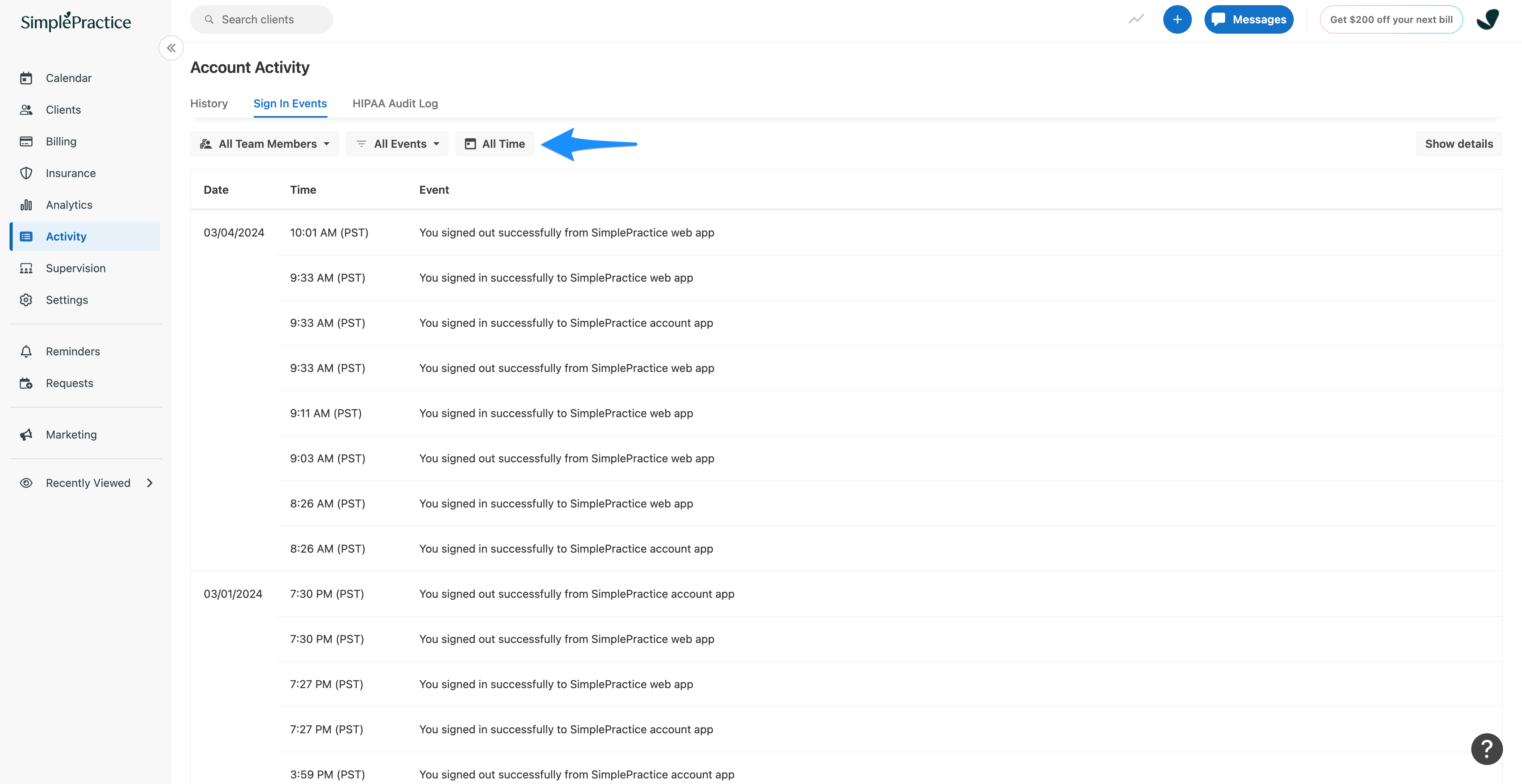Open the All Team Members dropdown

tap(265, 144)
